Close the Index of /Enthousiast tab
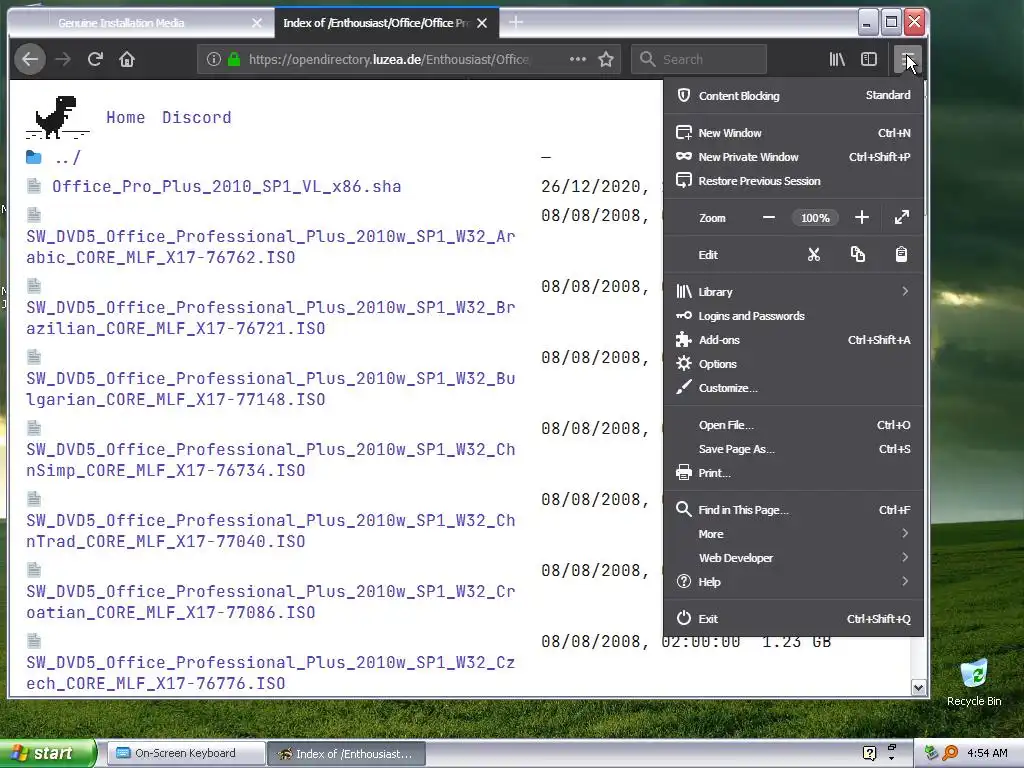The height and width of the screenshot is (768, 1024). coord(482,24)
